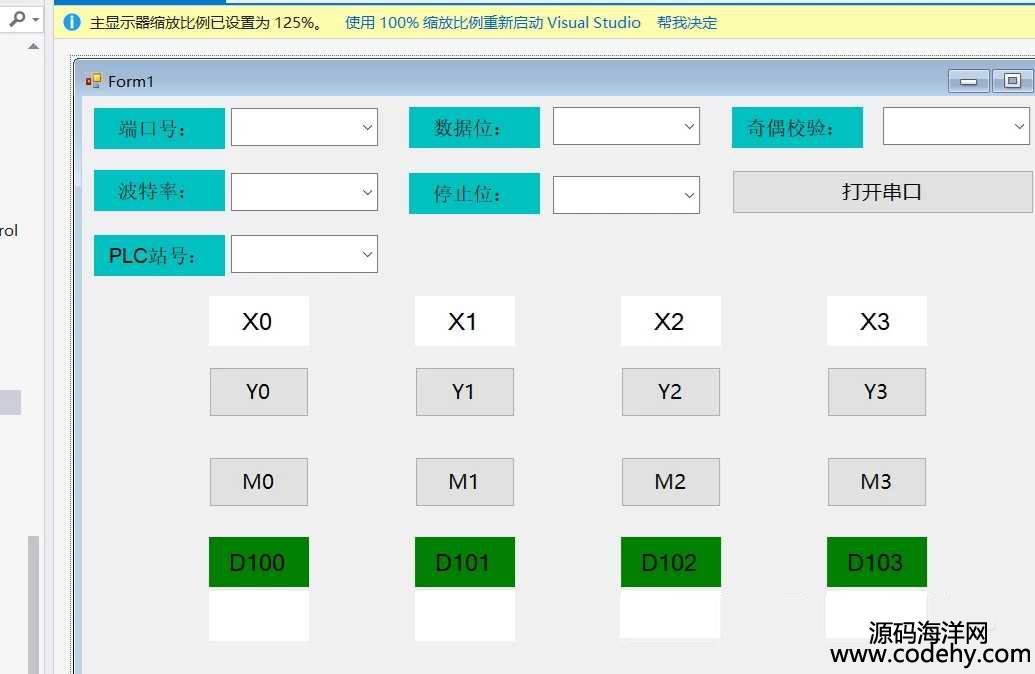
Task: Expand the 波特率 baud rate combo box
Action: 304,192
